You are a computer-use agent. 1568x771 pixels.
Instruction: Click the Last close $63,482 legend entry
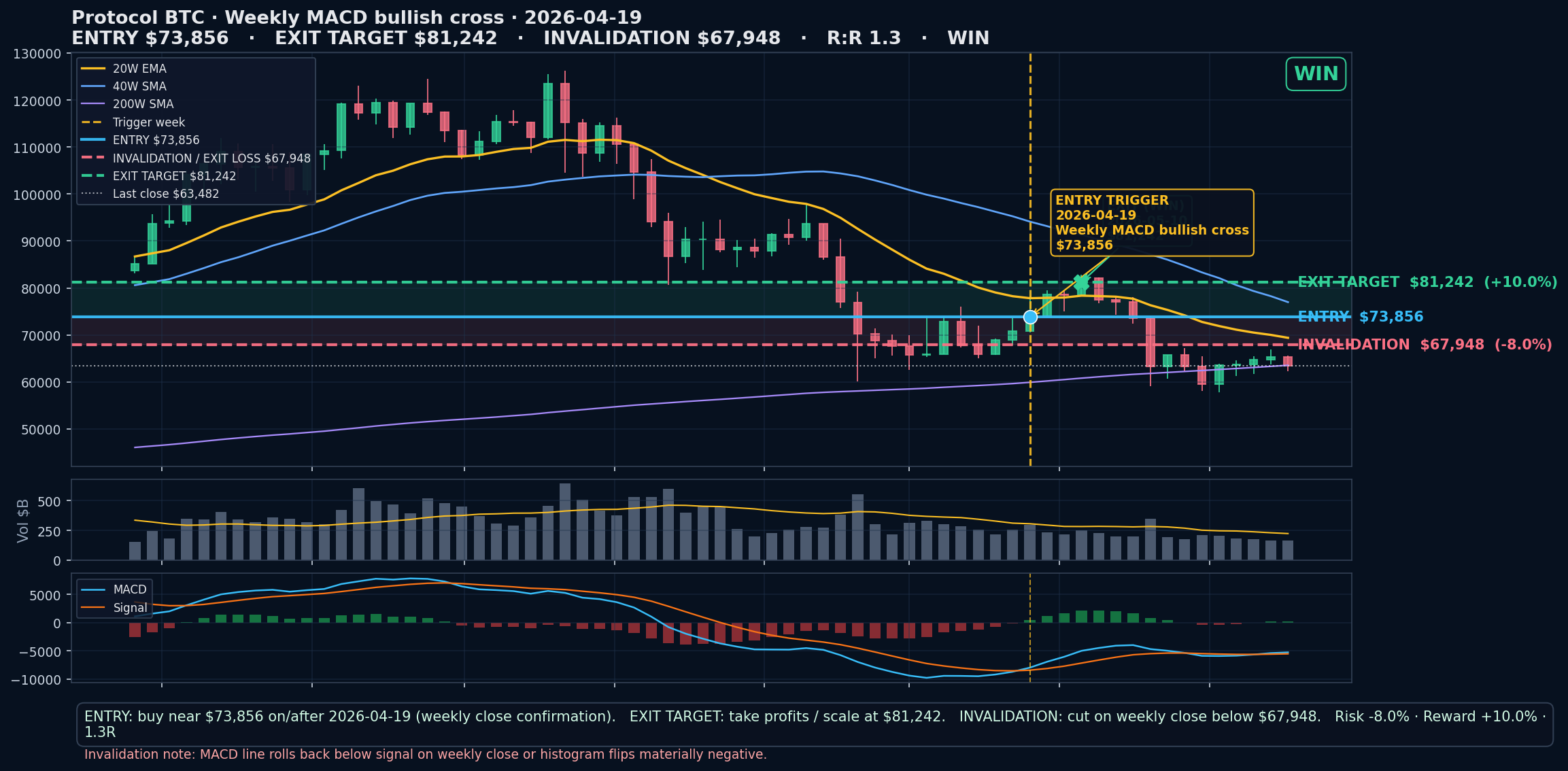(x=150, y=194)
